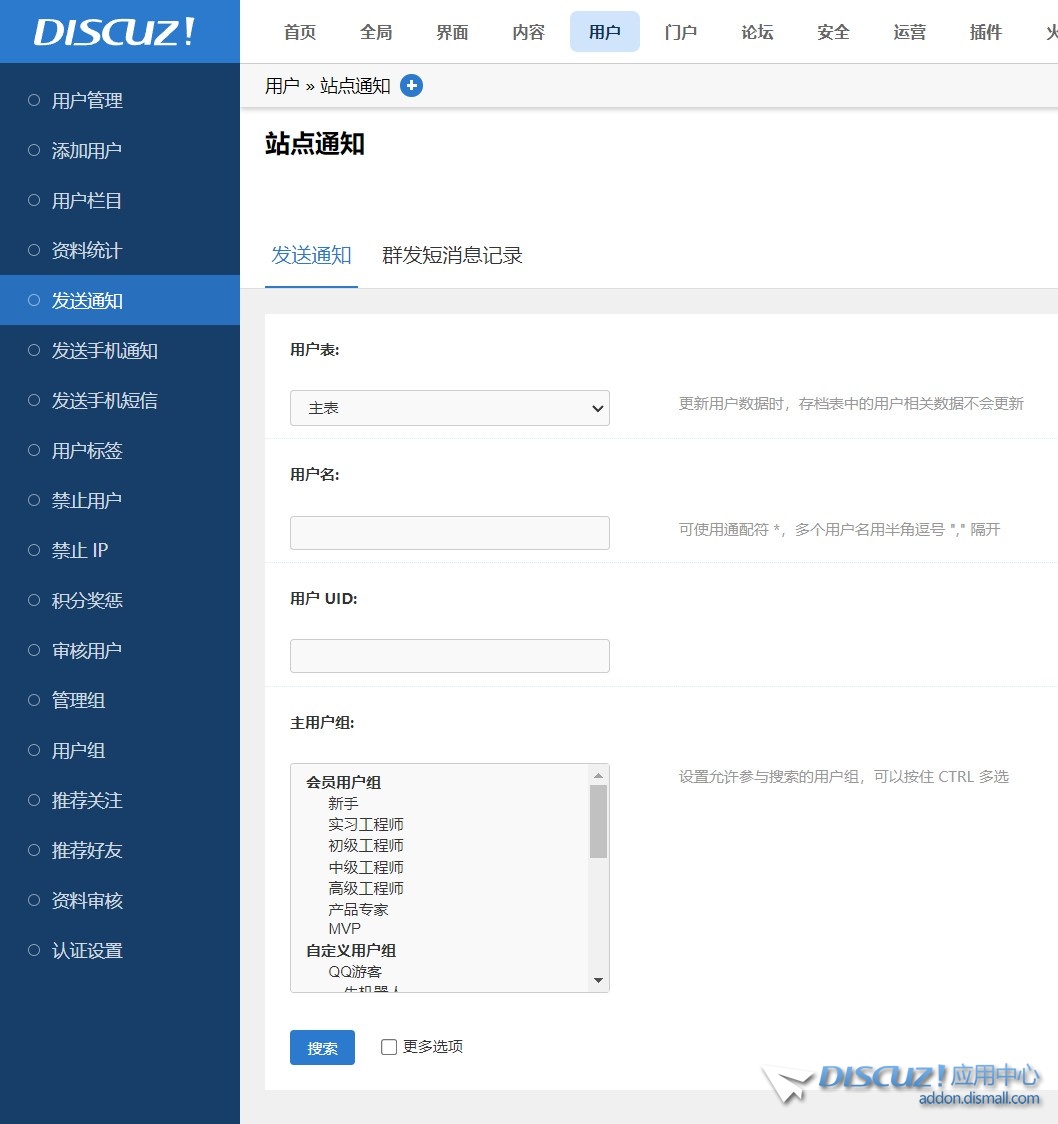Open the 安全 top menu

coord(833,32)
